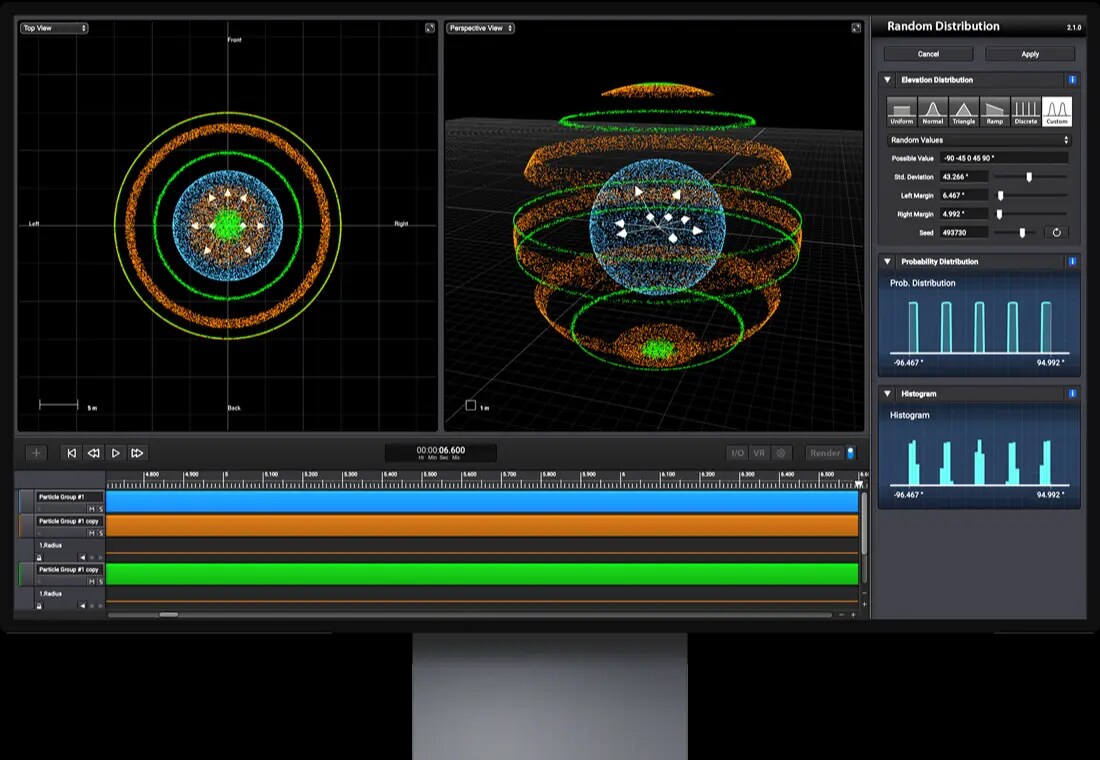Open the Perspective View dropdown
This screenshot has width=1100, height=760.
click(481, 28)
